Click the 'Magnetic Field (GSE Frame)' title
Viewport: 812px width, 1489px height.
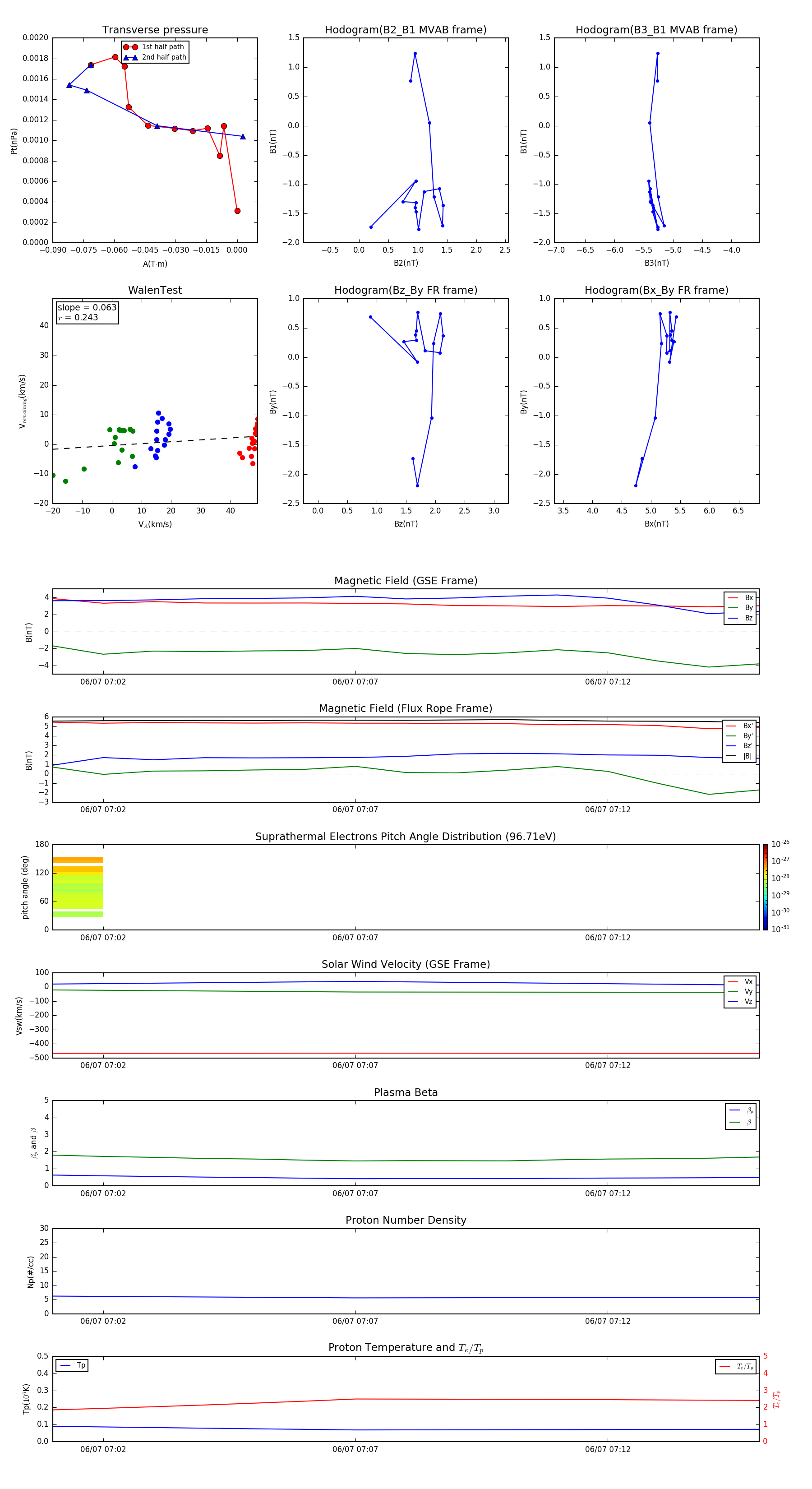pos(406,581)
